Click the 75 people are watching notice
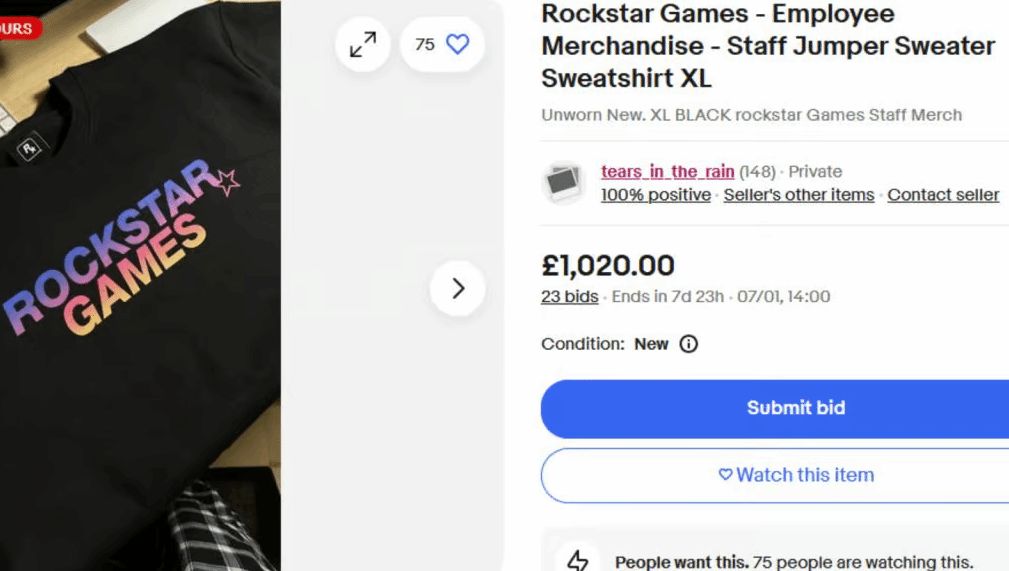 [x=793, y=562]
